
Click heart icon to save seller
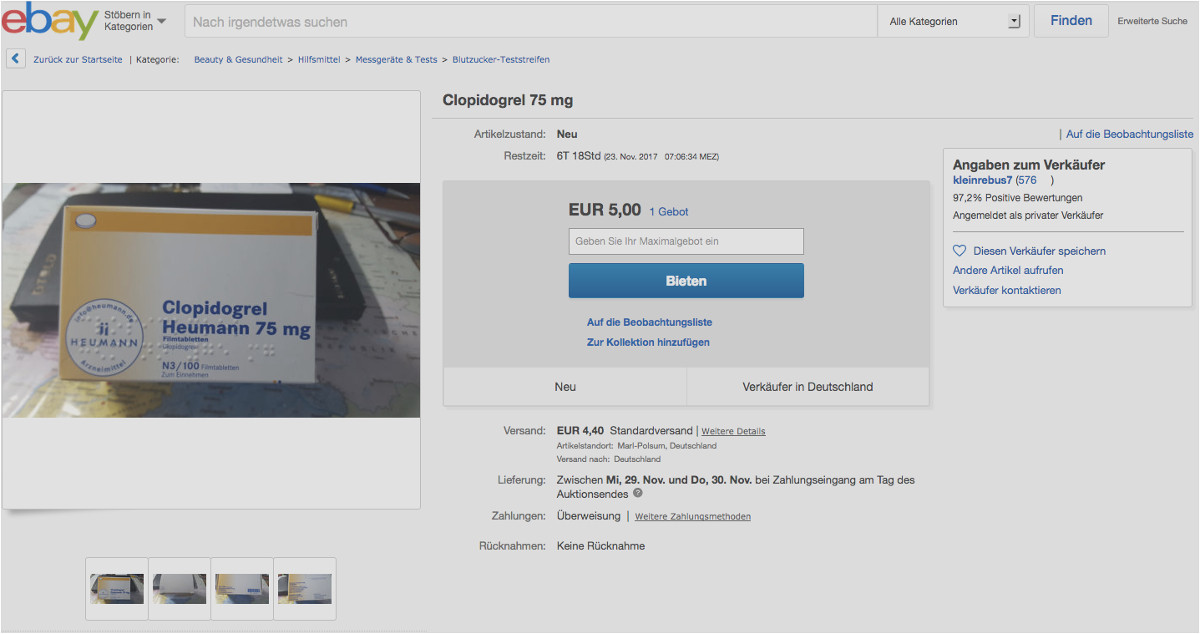pyautogui.click(x=959, y=251)
